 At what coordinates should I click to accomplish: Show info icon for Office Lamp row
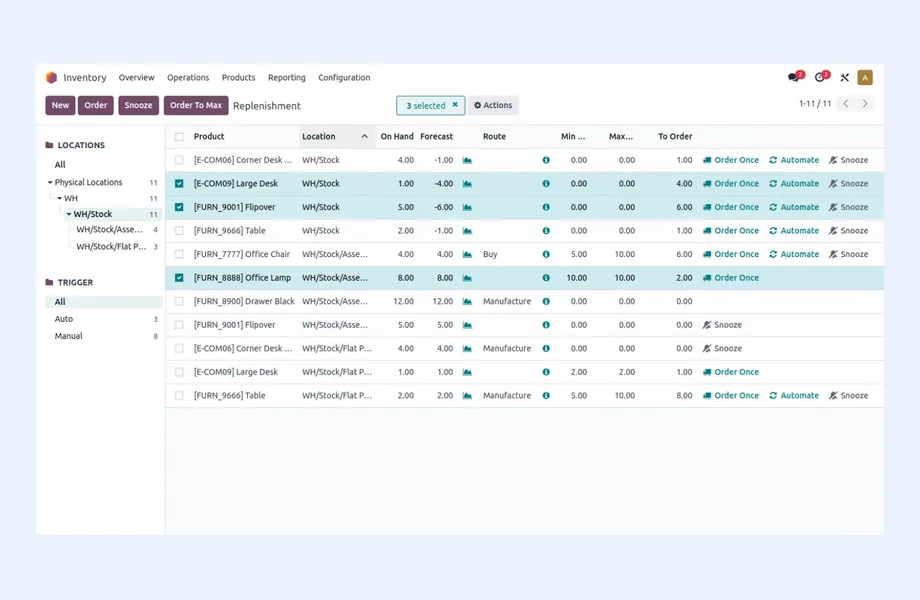(546, 277)
